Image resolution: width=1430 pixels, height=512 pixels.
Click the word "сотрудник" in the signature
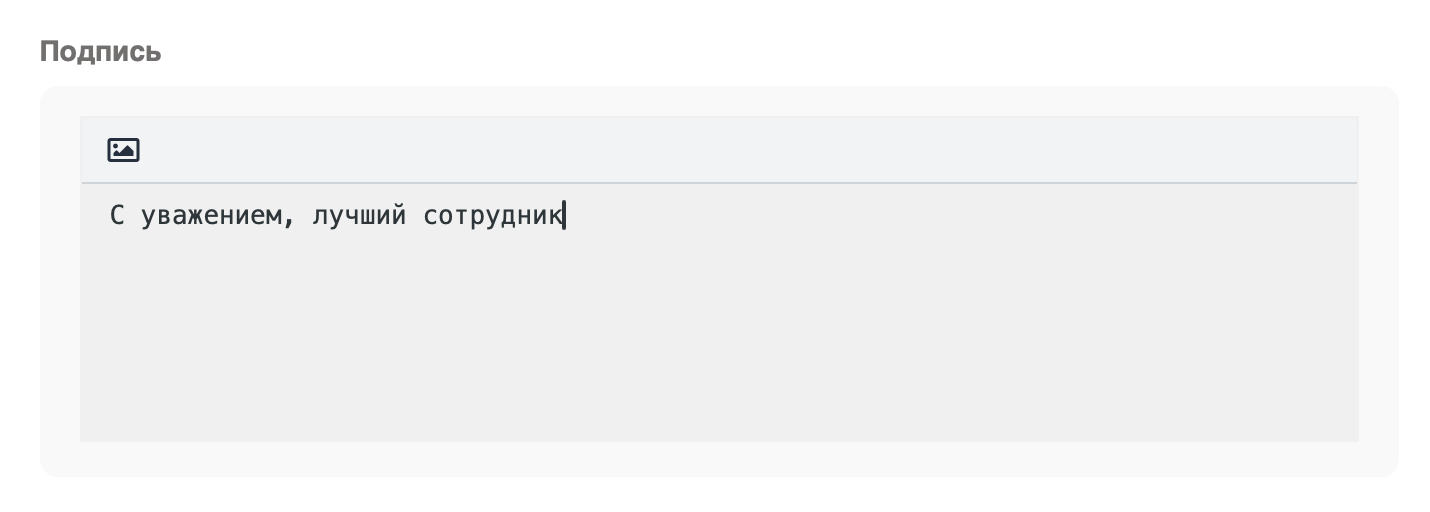click(493, 216)
